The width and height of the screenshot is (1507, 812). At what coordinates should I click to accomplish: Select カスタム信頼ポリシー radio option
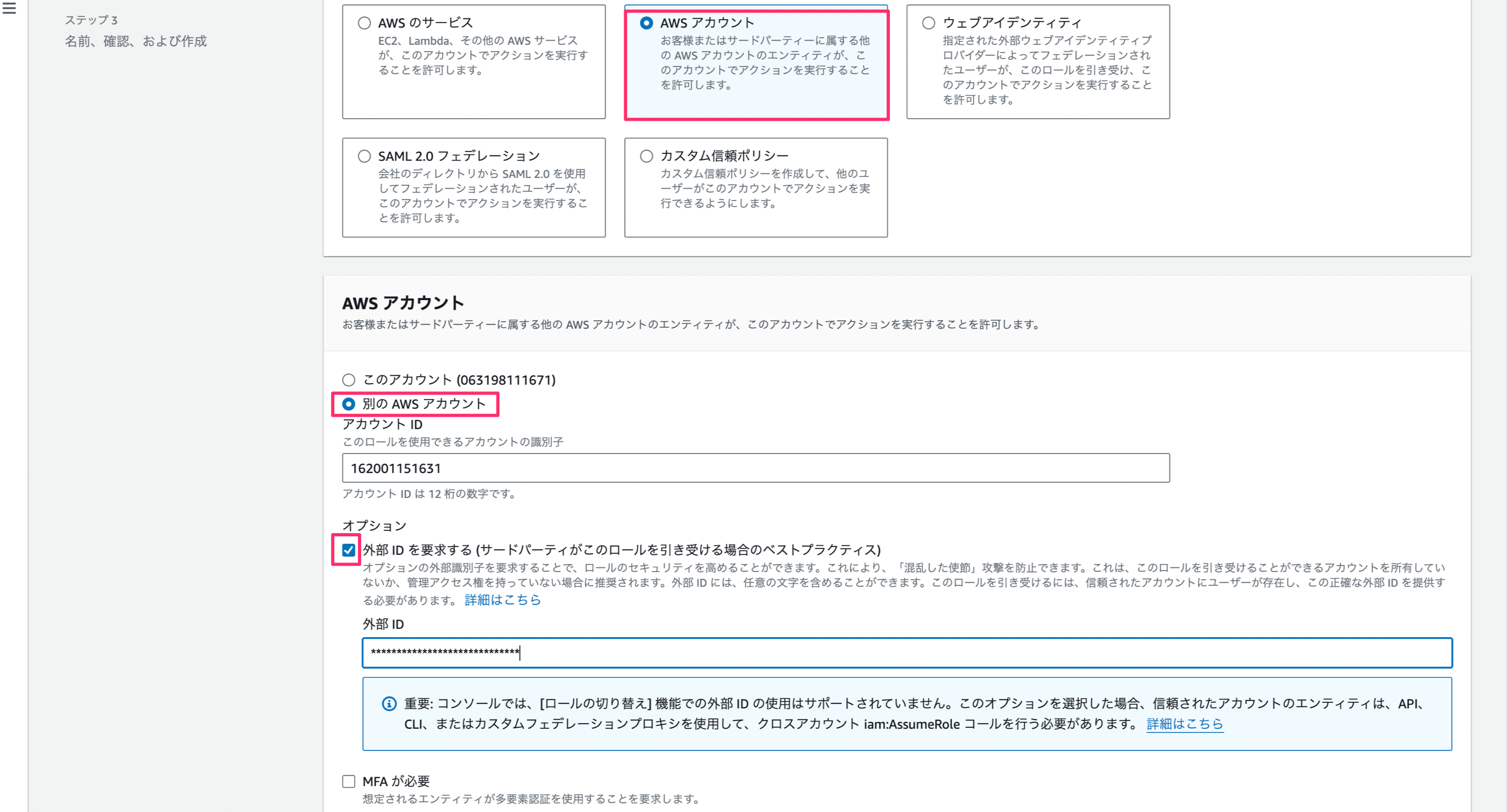[646, 156]
